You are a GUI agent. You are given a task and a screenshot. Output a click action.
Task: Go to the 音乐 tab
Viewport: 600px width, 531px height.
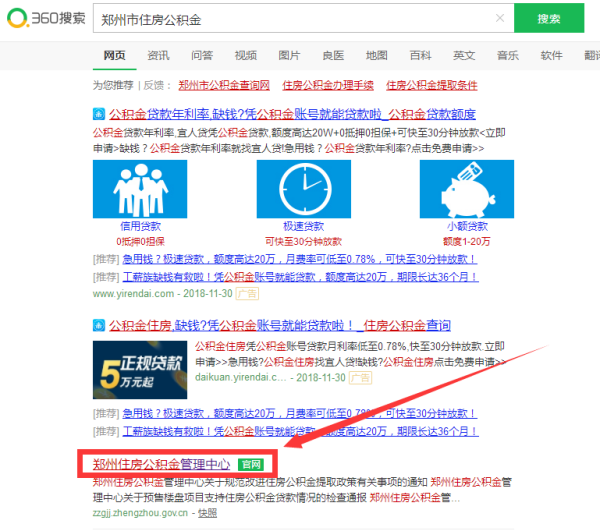[x=507, y=55]
